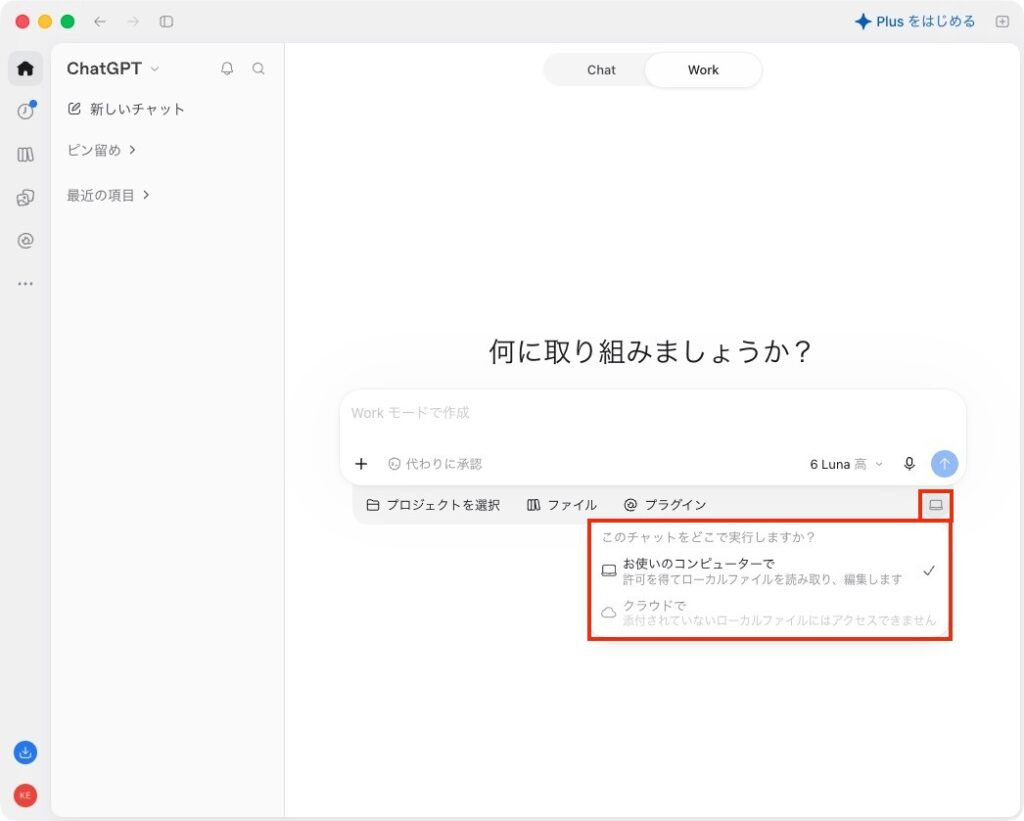Start 新しいチャット
The height and width of the screenshot is (821, 1024).
126,109
